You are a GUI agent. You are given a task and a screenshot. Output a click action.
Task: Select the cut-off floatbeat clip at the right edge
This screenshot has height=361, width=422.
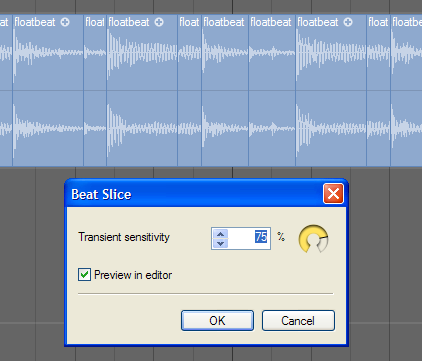406,90
